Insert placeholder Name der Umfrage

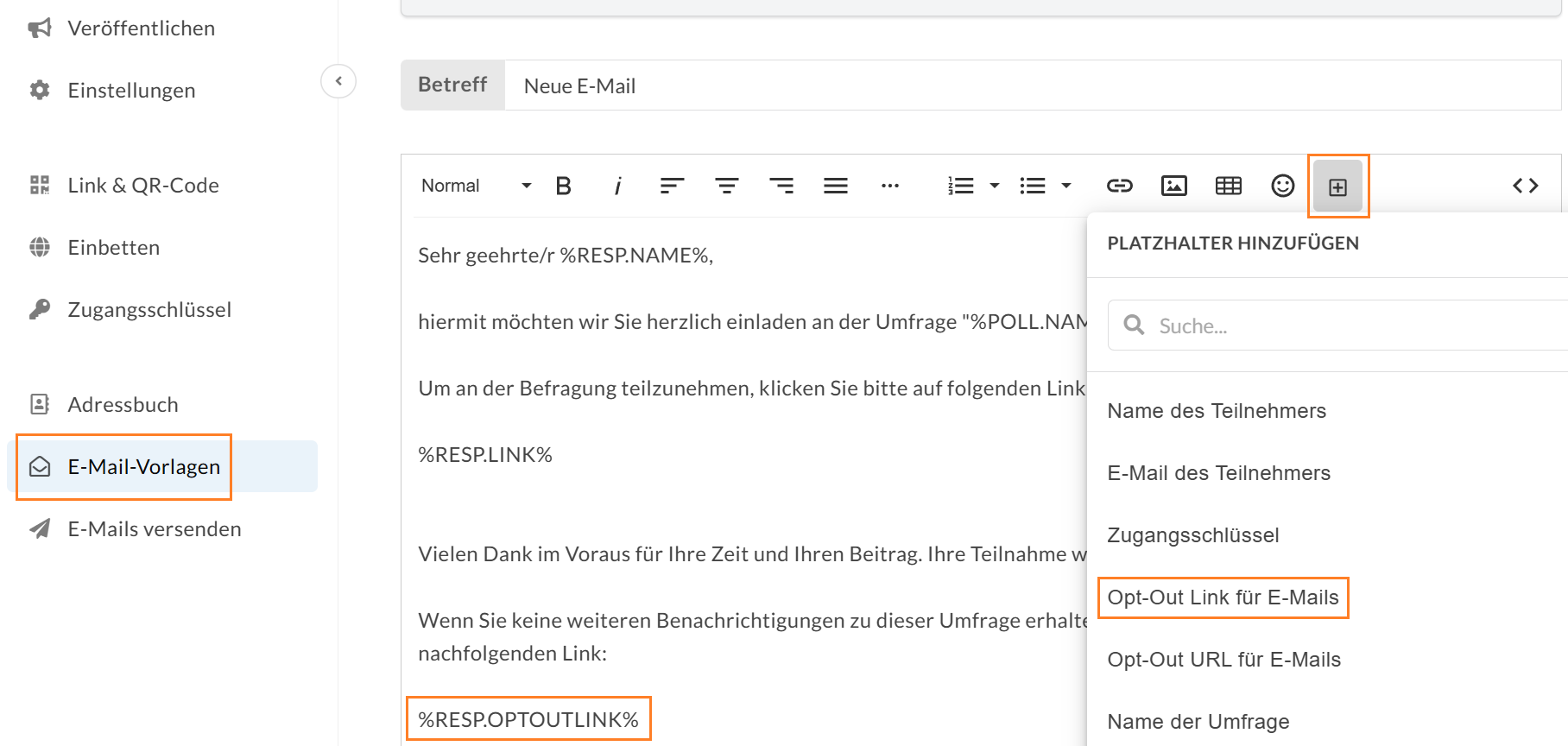pos(1198,722)
